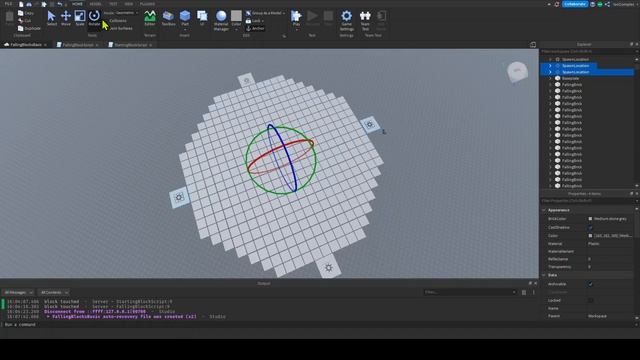Click the Filter Properties field
640x360 pixels.
pyautogui.click(x=587, y=201)
